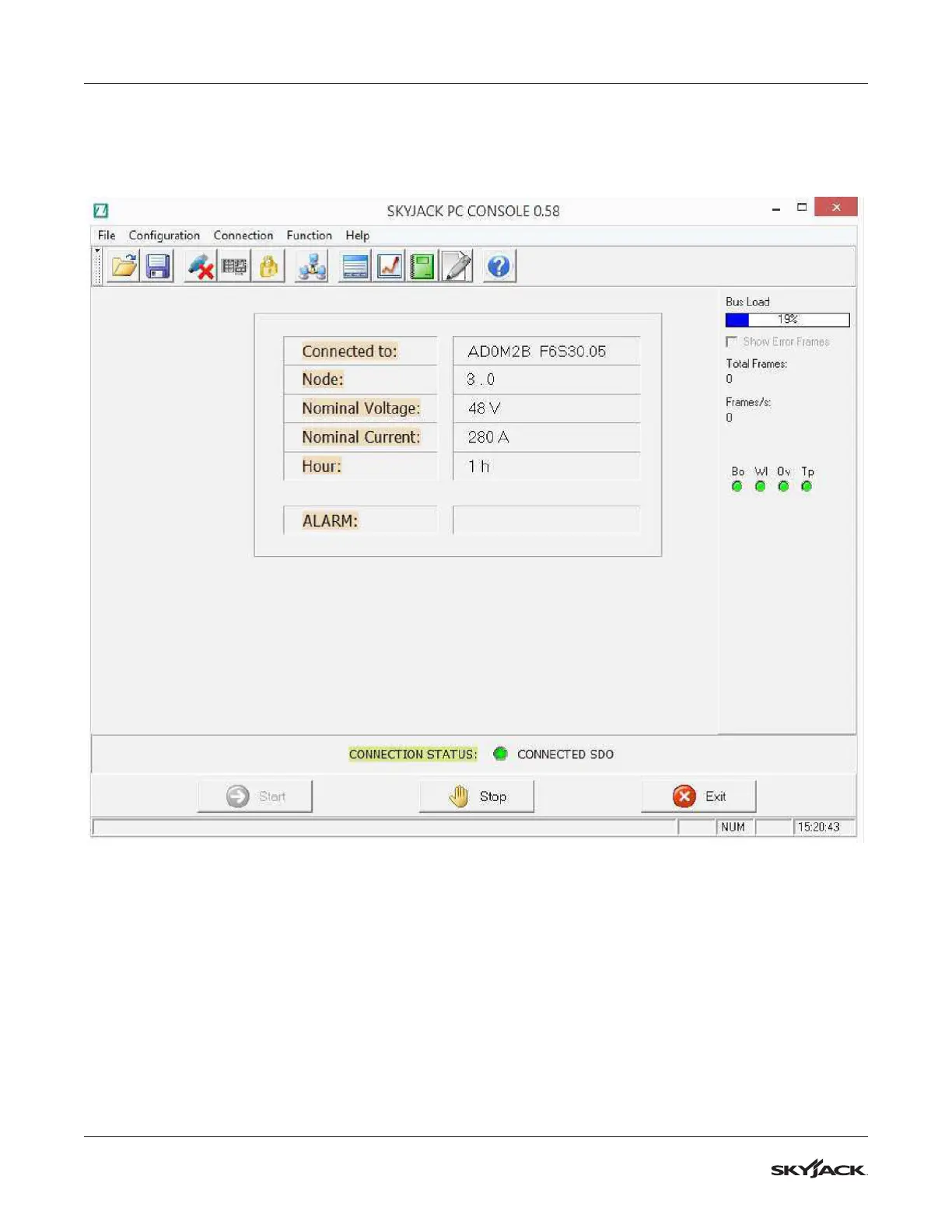Minimize the SKYJACK PC CONSOLE window
Viewport: 952px width, 1232px height.
[775, 208]
